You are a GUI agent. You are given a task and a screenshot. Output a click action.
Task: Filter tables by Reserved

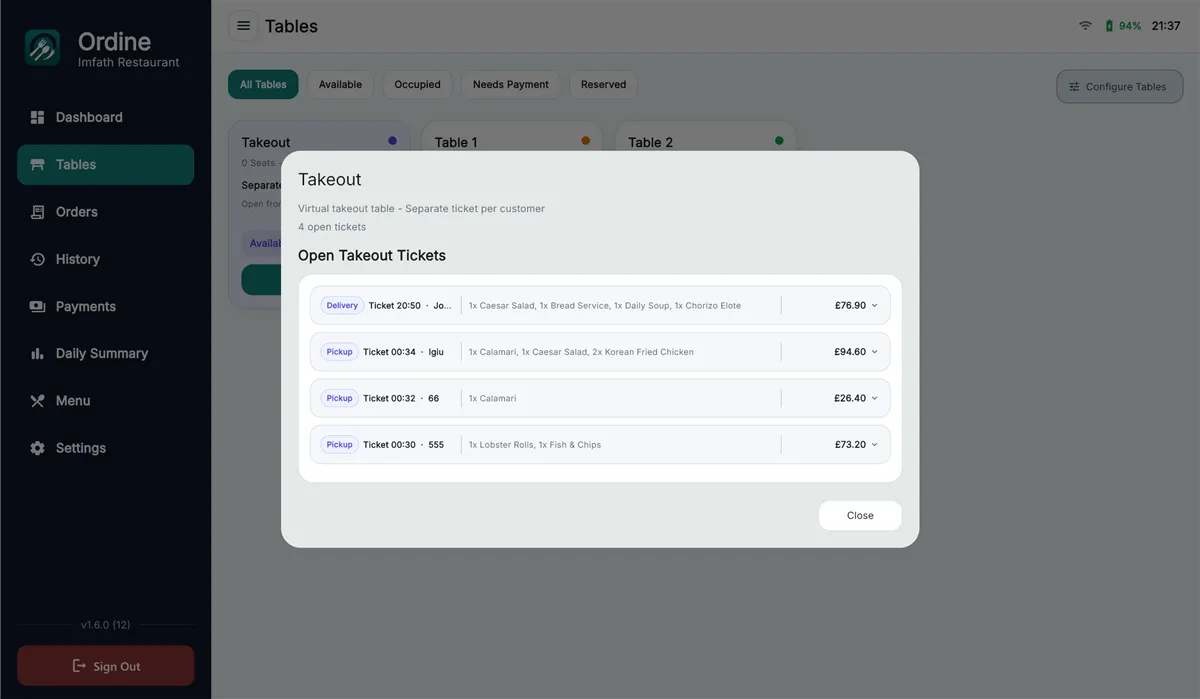point(604,85)
